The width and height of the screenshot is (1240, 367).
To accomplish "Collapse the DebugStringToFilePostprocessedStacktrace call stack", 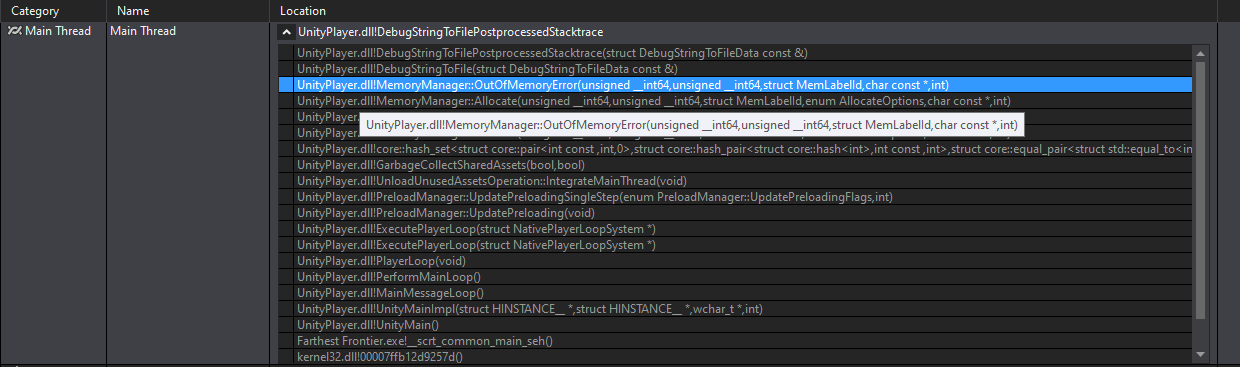I will (x=287, y=32).
